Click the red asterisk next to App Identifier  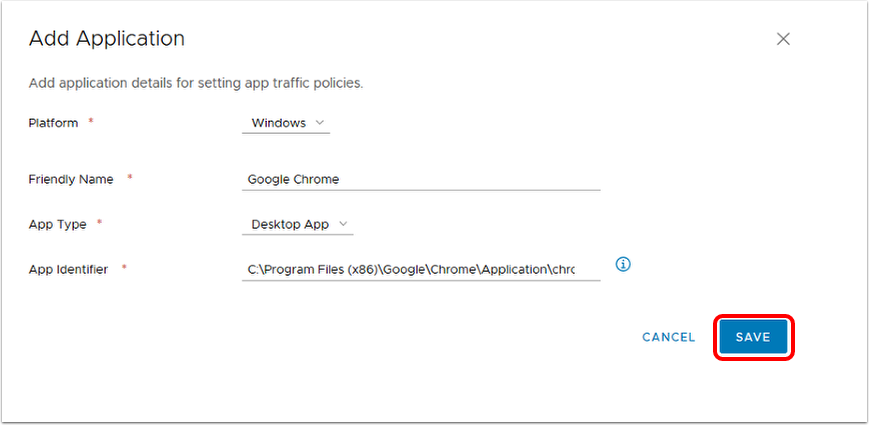(x=124, y=268)
